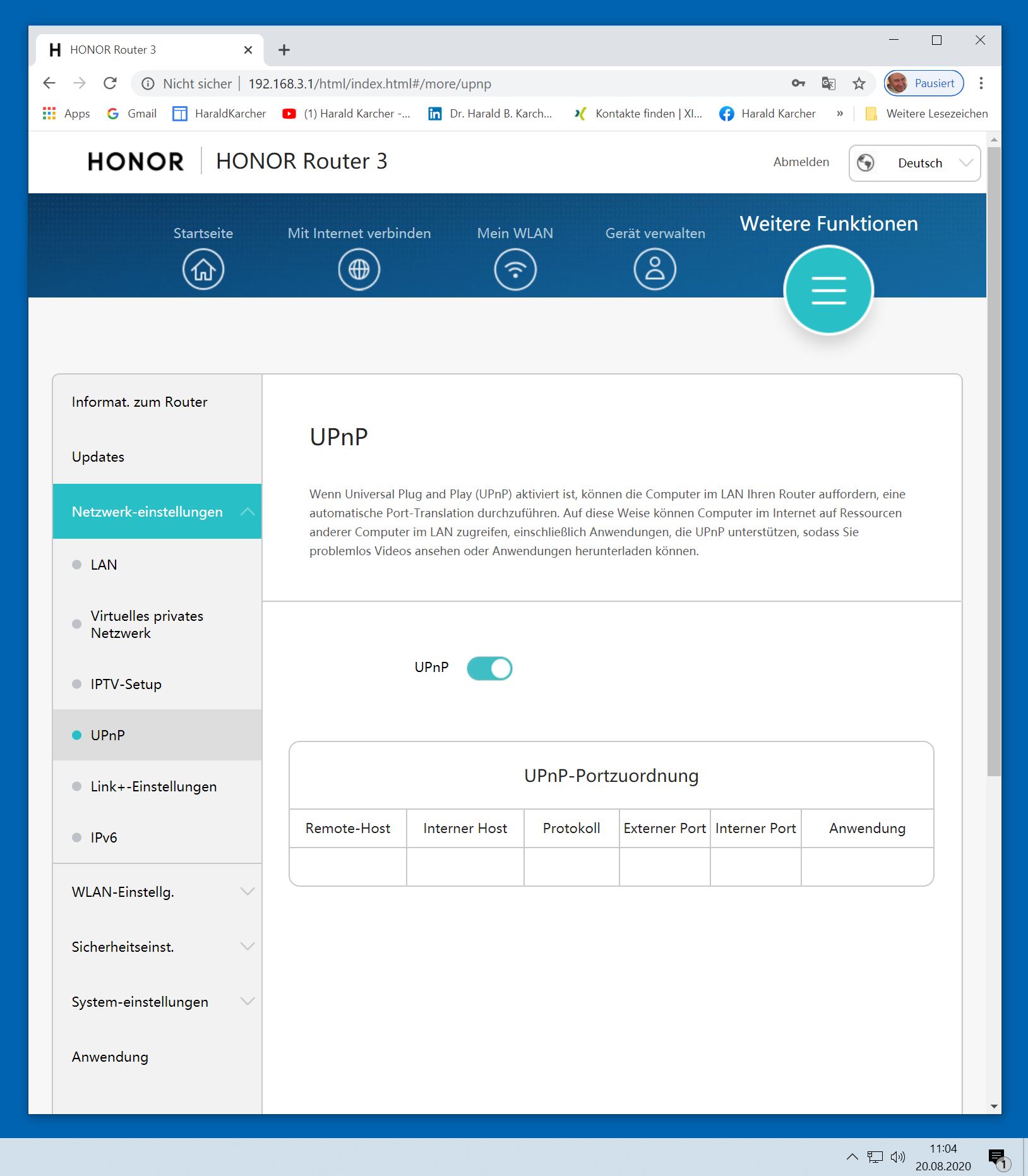Click the browser back arrow
This screenshot has width=1028, height=1176.
(x=49, y=83)
